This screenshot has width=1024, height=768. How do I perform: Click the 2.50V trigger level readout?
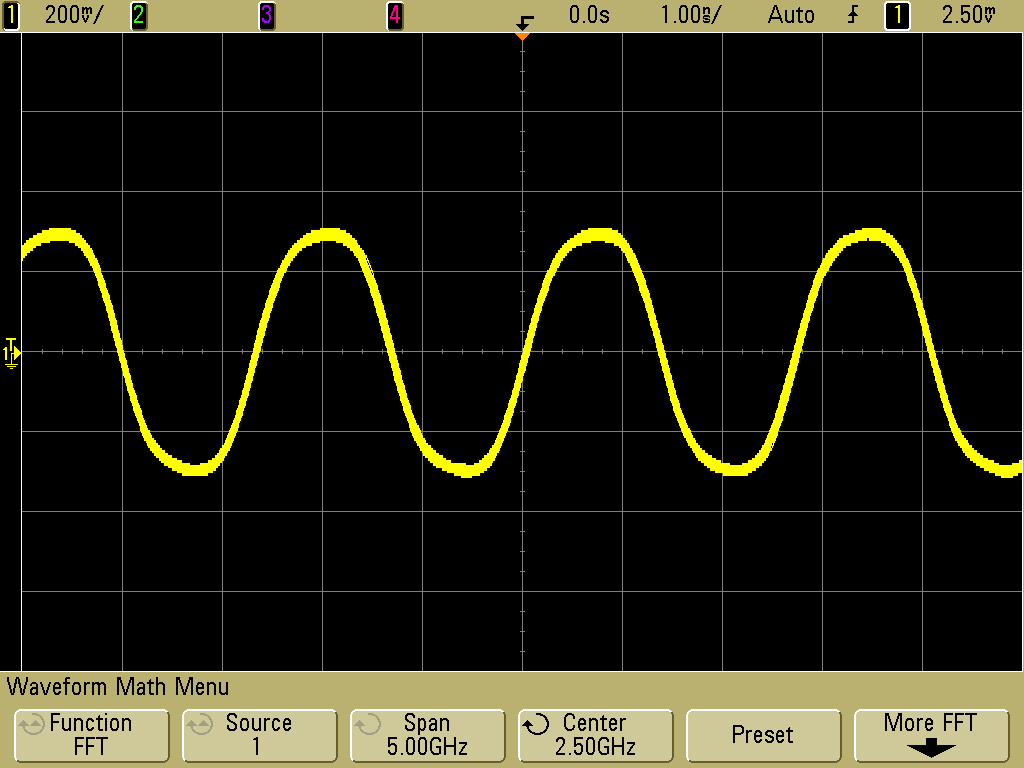coord(969,15)
